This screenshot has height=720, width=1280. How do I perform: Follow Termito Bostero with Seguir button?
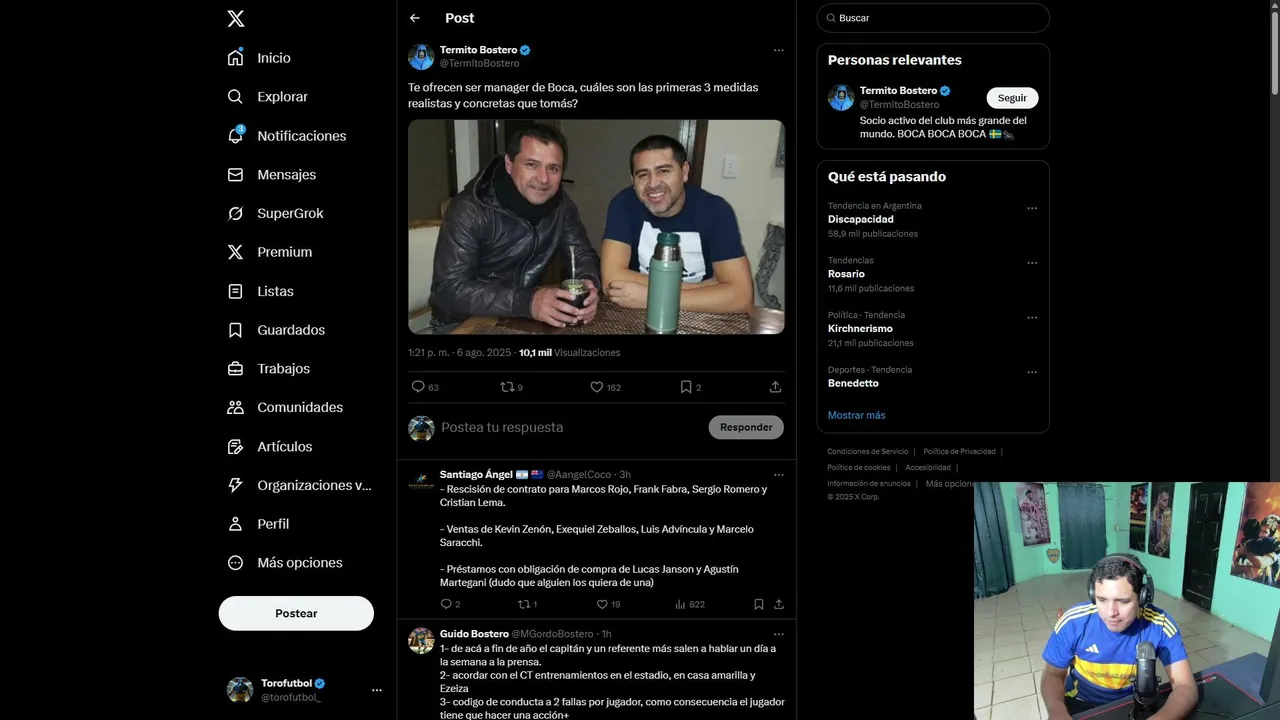click(1012, 98)
